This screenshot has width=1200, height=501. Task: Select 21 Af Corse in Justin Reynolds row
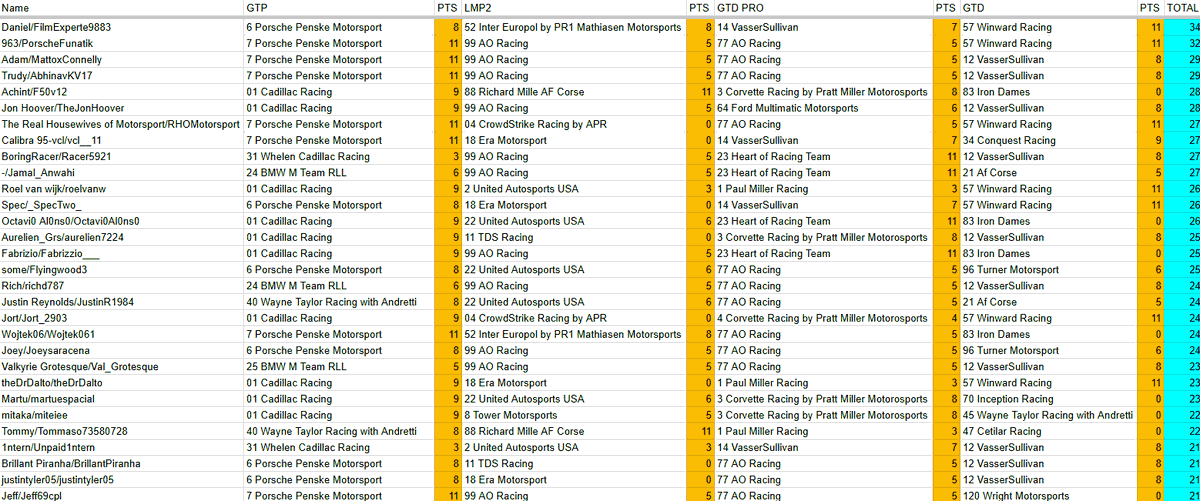1048,302
